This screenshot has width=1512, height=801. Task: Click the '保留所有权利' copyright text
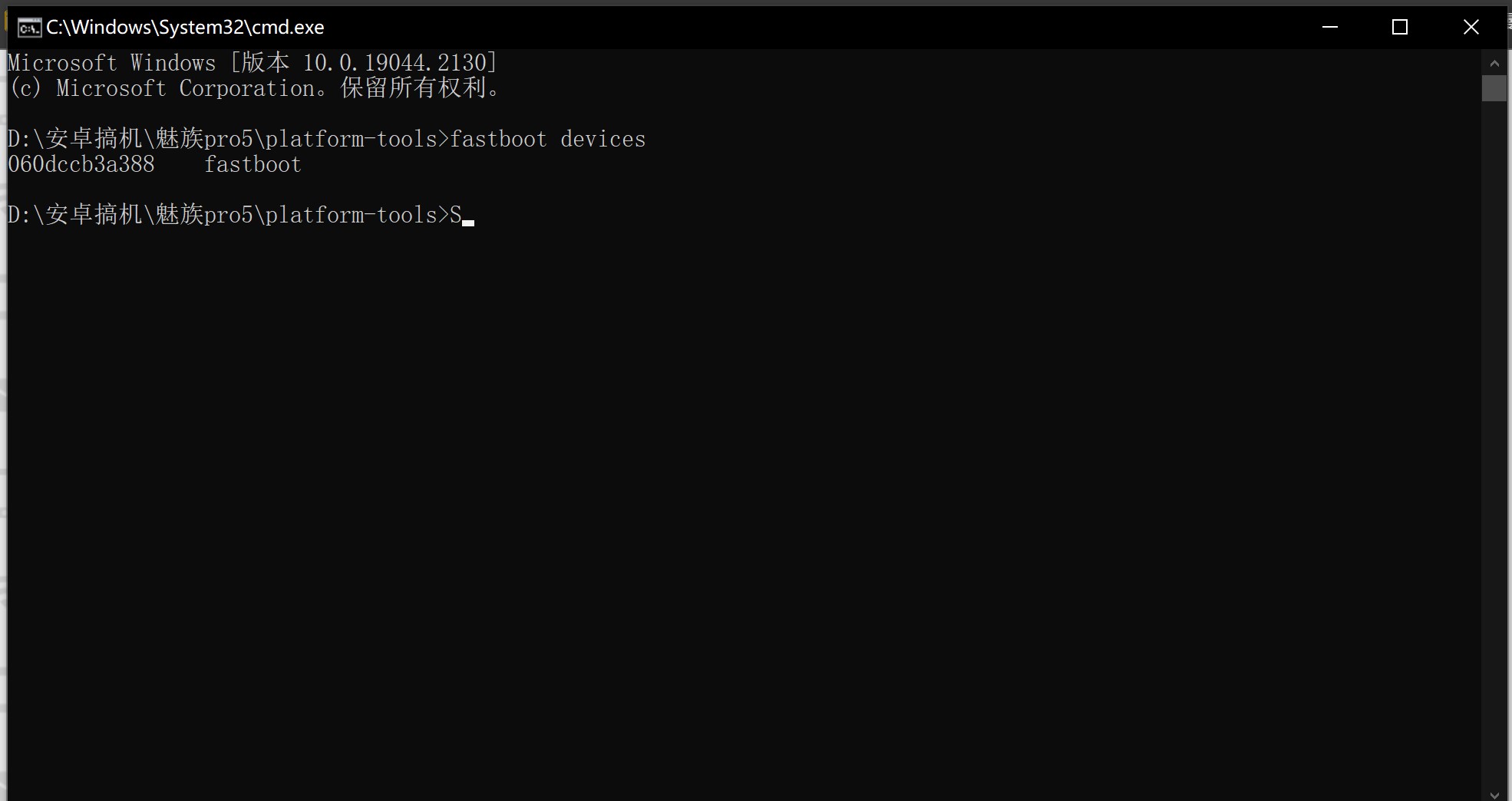pyautogui.click(x=414, y=88)
